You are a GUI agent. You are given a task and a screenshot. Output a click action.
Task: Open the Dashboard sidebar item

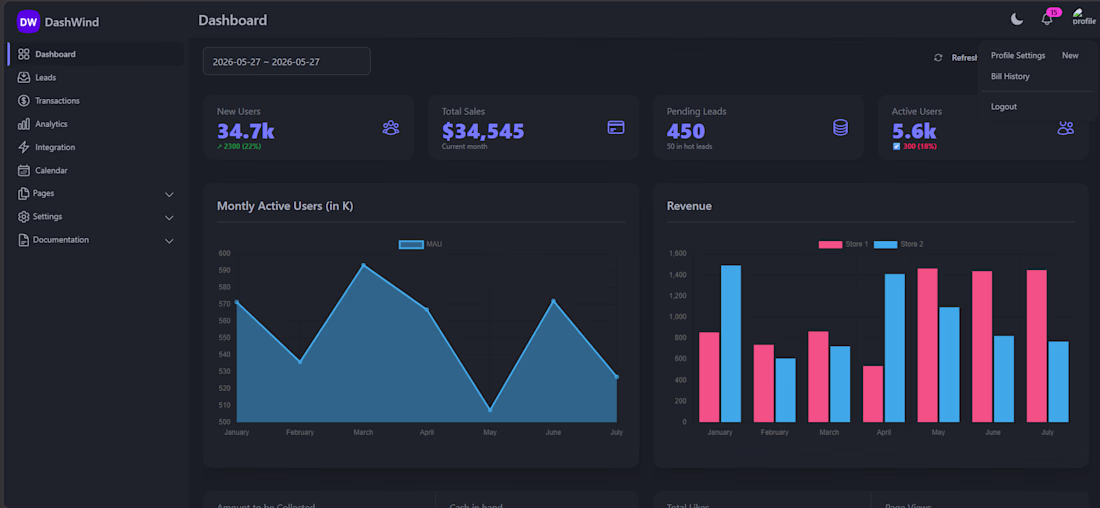[96, 54]
